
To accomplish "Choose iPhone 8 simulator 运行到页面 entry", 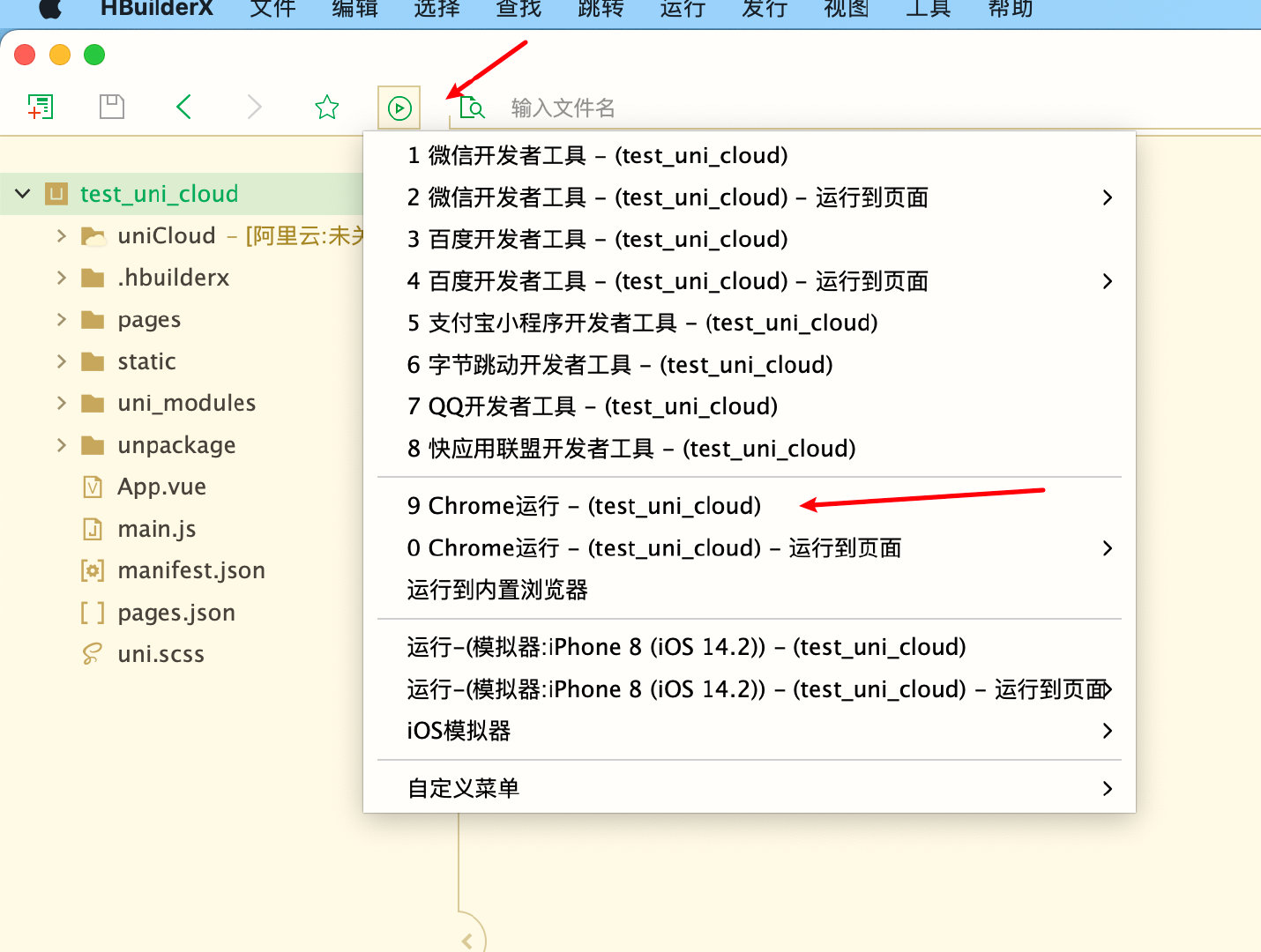I will click(x=750, y=689).
